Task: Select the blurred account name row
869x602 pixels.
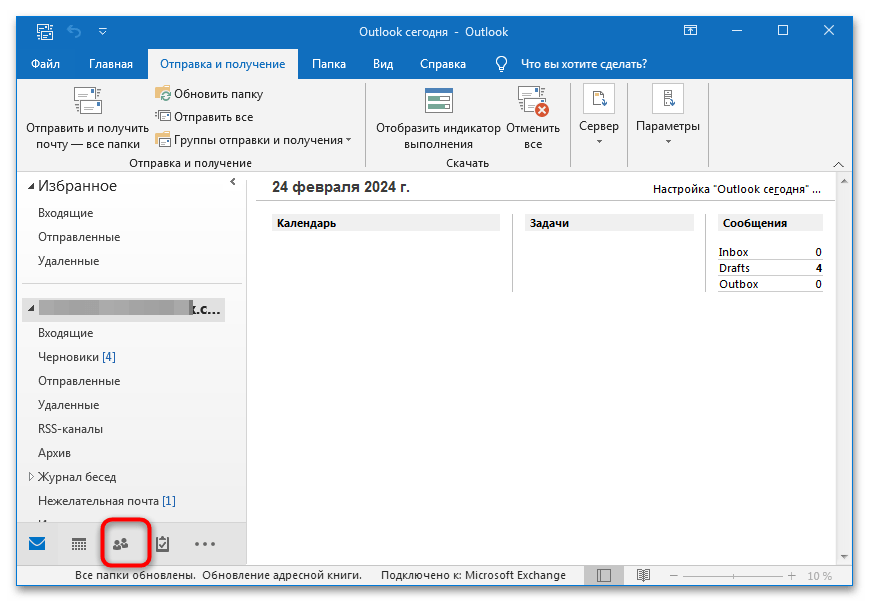Action: [124, 309]
